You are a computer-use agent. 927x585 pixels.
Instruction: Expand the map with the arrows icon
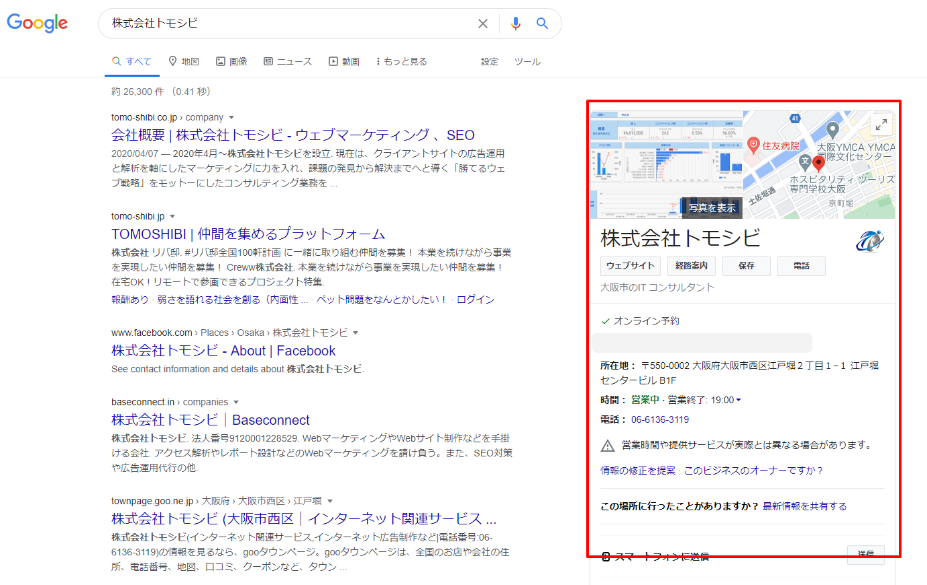pyautogui.click(x=881, y=125)
